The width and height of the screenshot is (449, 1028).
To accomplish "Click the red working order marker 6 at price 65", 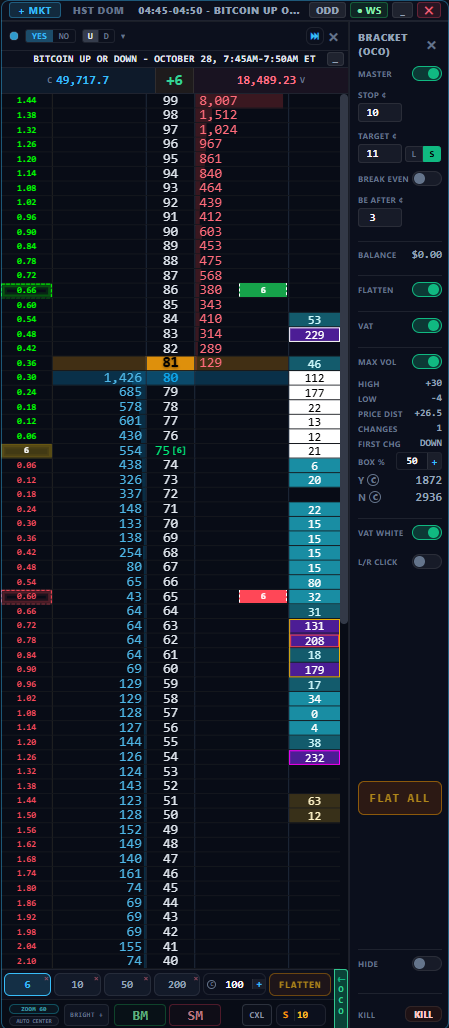I will [263, 596].
